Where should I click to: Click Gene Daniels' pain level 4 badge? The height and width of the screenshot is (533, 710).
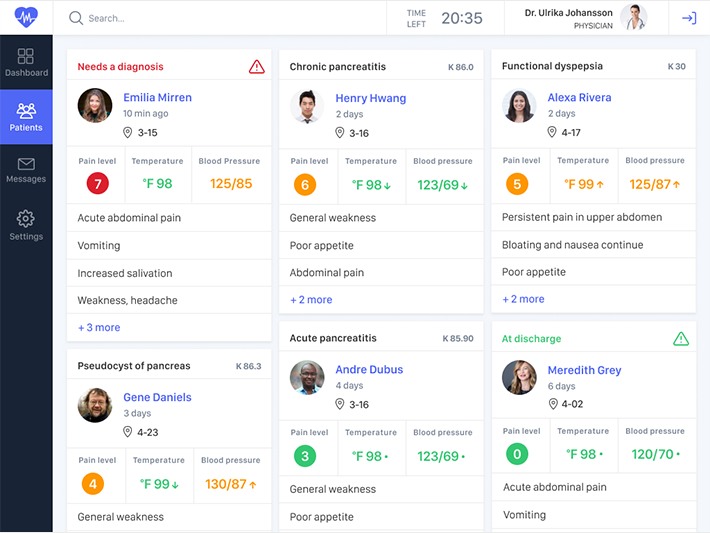click(93, 484)
